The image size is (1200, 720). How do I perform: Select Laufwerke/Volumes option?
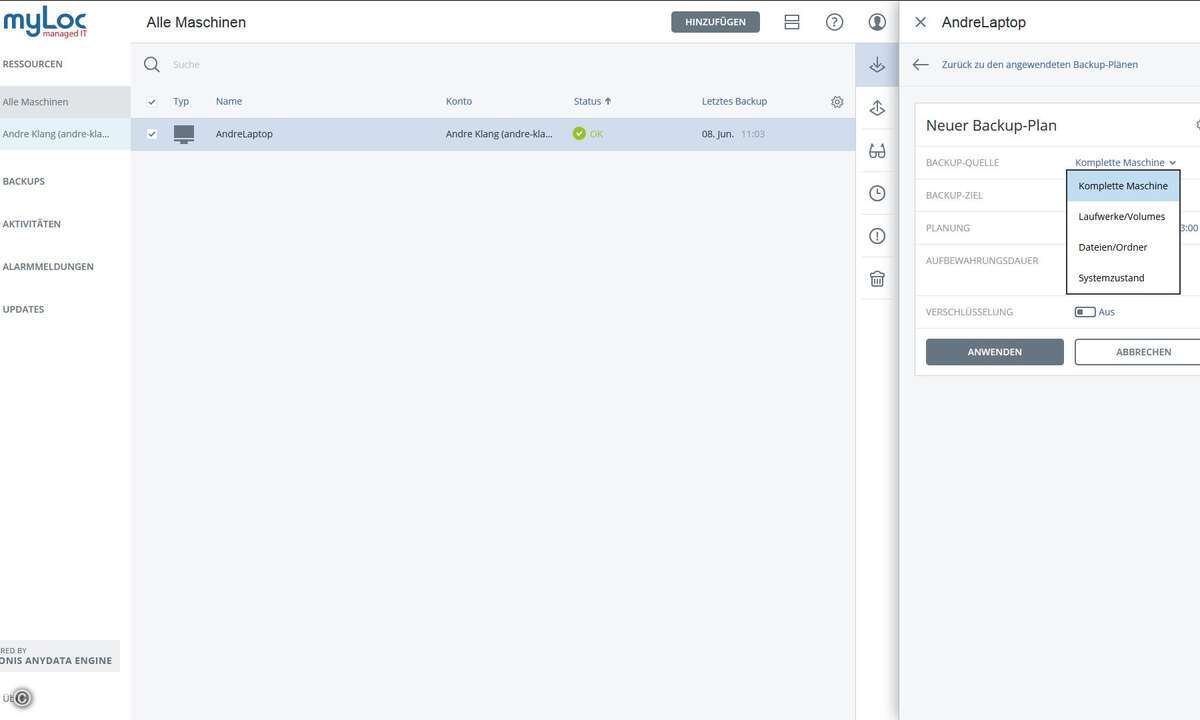pos(1123,217)
